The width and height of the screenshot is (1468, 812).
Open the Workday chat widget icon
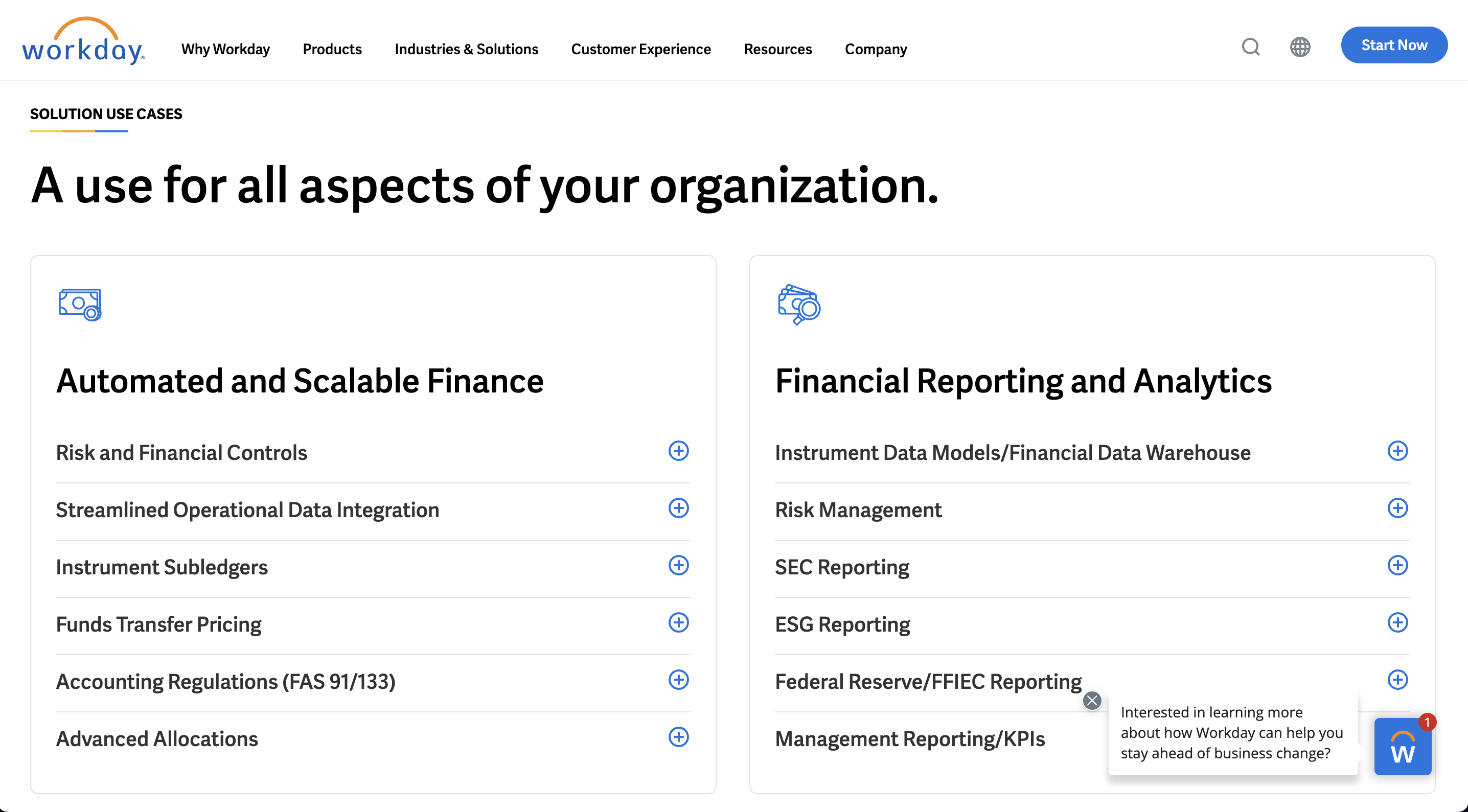point(1403,746)
